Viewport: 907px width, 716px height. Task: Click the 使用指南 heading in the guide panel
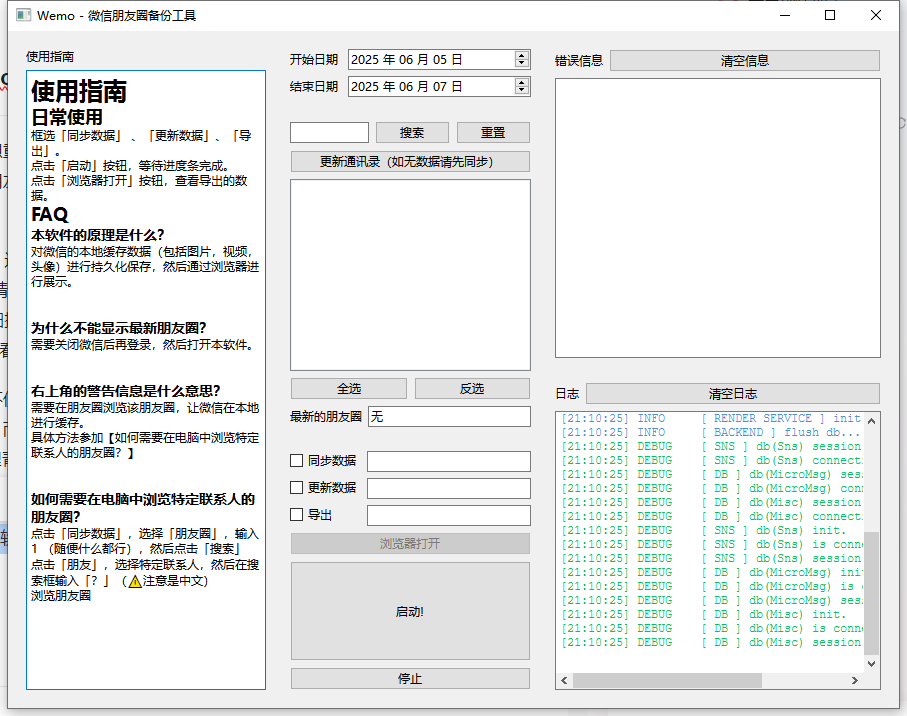click(x=79, y=91)
